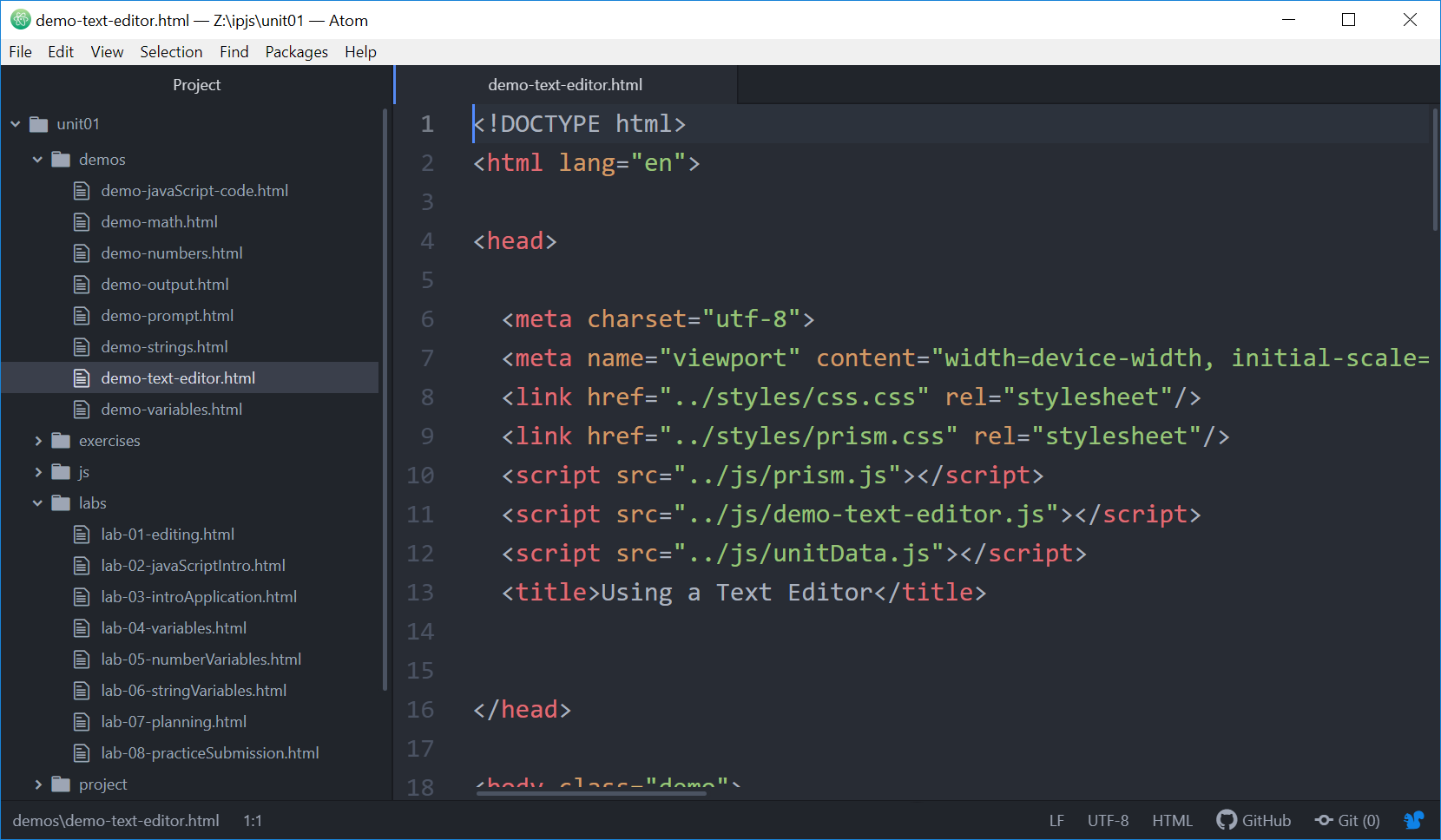
Task: Click the file icon beside demo-output.html
Action: pos(82,284)
